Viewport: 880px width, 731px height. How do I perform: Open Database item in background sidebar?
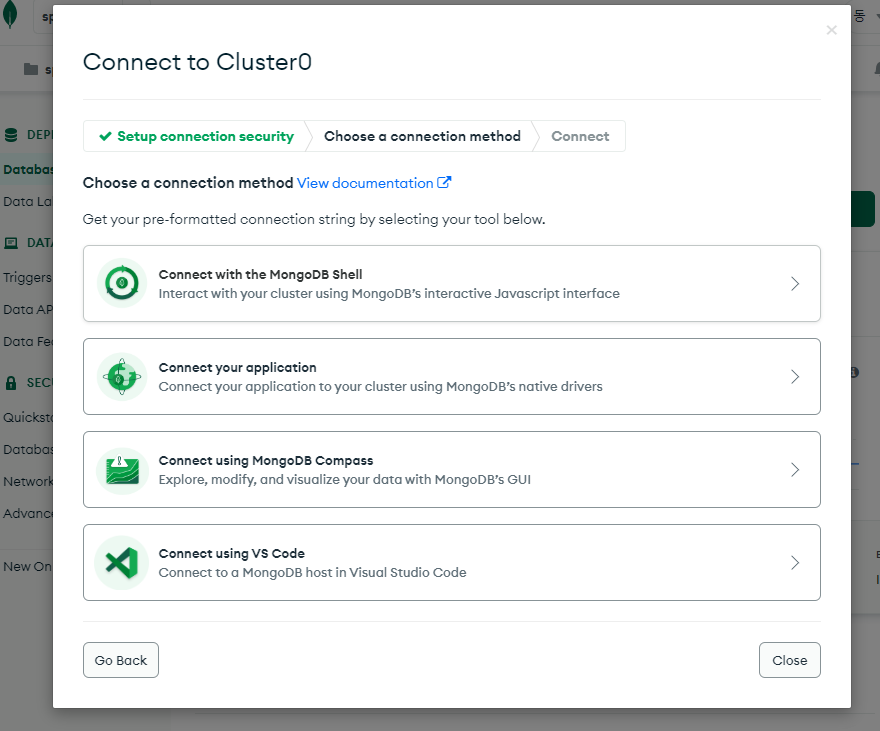[26, 169]
